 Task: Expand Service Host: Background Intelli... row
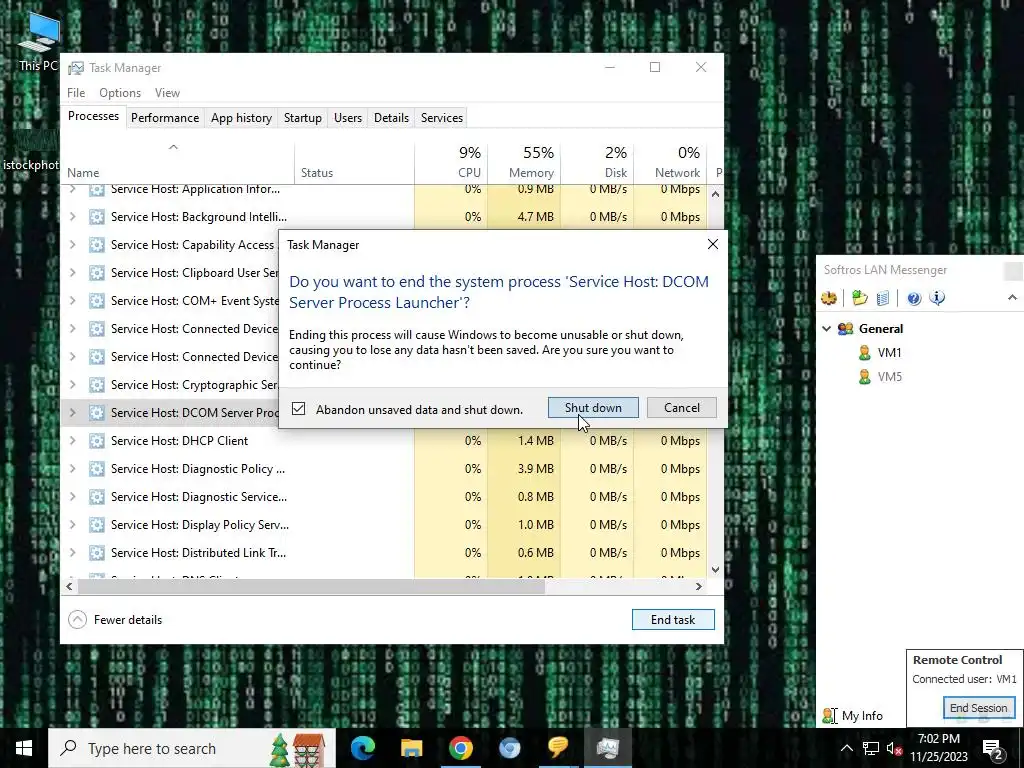pyautogui.click(x=72, y=217)
